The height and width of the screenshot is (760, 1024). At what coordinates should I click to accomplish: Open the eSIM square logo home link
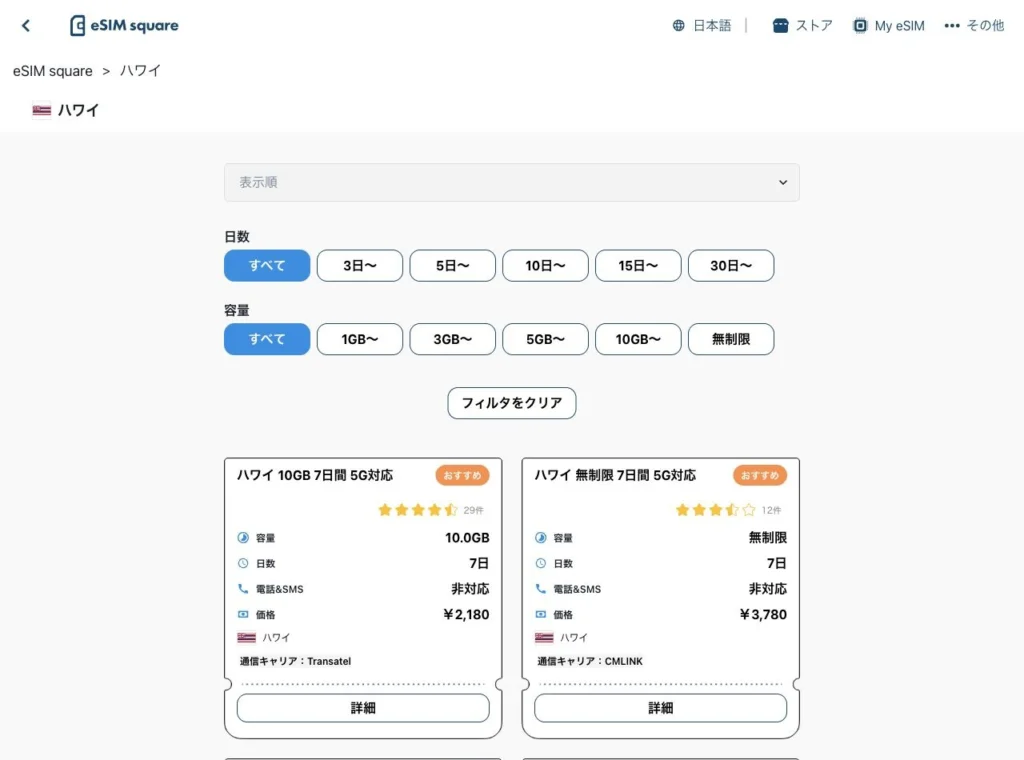point(124,25)
